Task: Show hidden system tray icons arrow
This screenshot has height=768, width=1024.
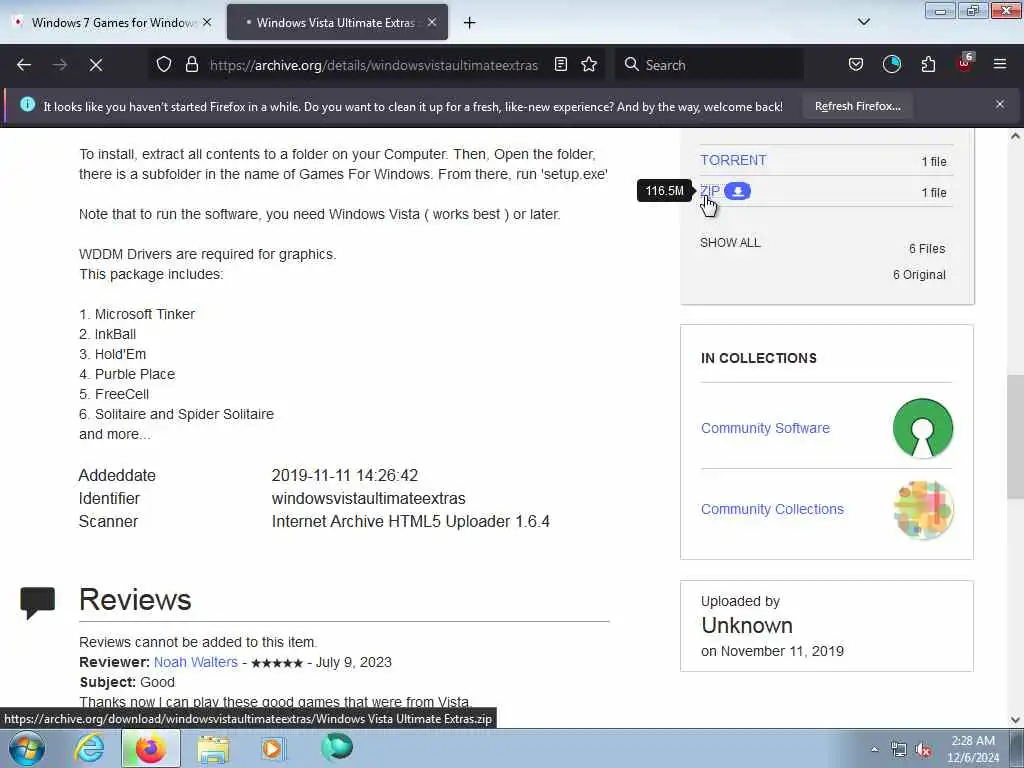Action: coord(874,749)
